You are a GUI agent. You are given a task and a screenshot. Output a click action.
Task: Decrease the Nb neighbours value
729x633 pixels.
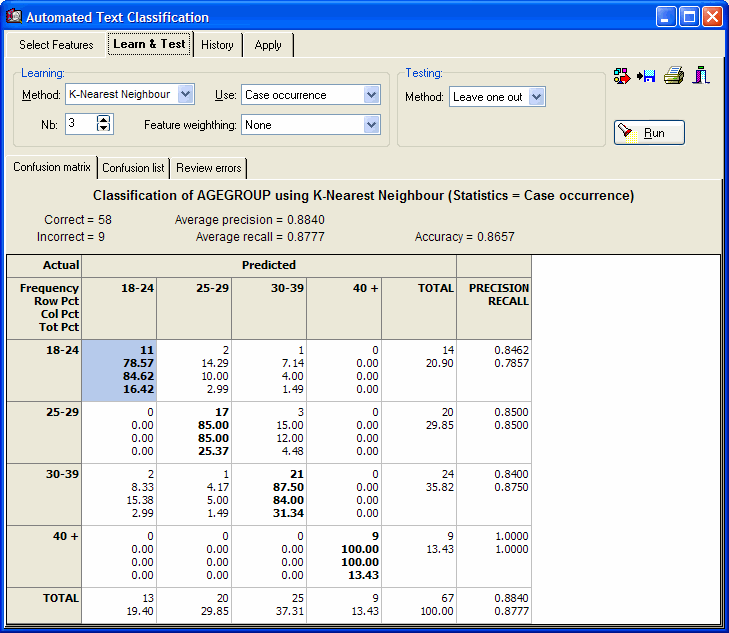104,129
